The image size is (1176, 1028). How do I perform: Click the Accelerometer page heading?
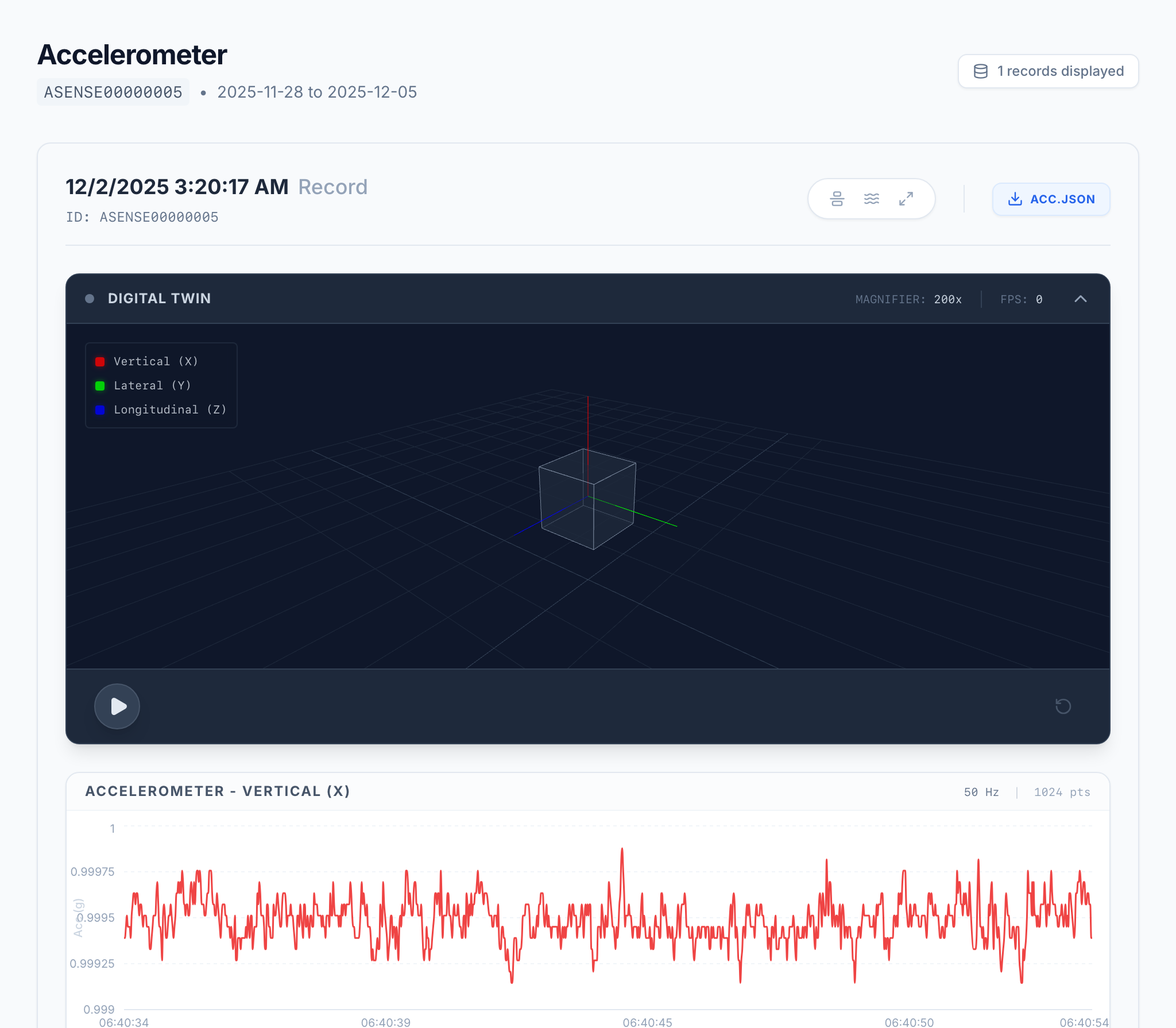coord(133,55)
